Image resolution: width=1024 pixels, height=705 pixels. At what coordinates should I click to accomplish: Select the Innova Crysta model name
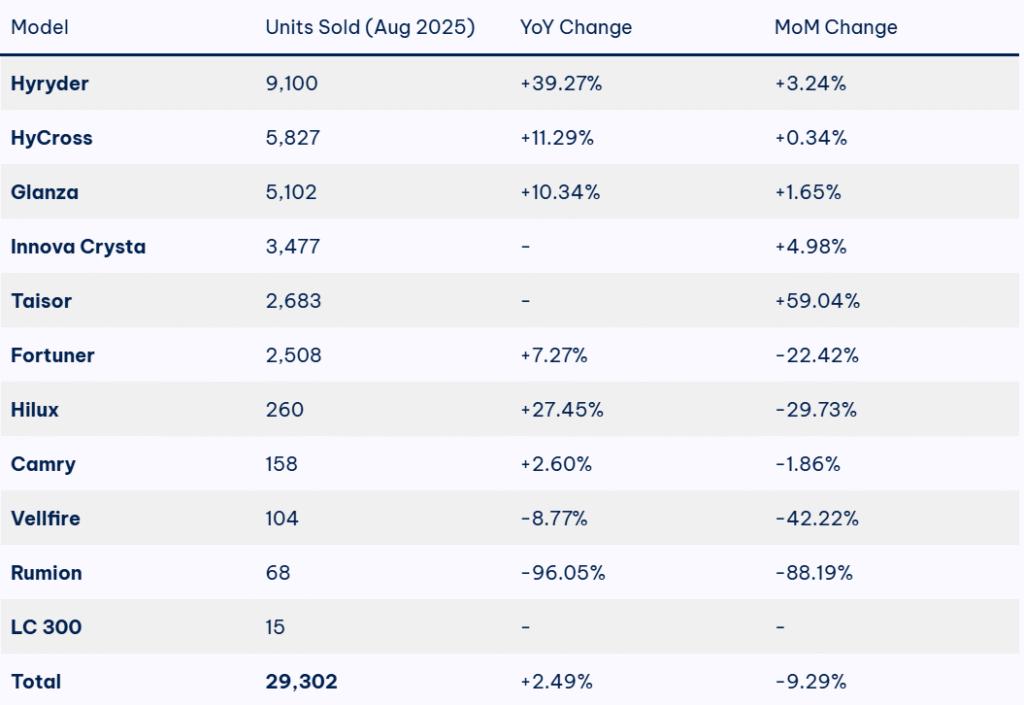(x=78, y=247)
